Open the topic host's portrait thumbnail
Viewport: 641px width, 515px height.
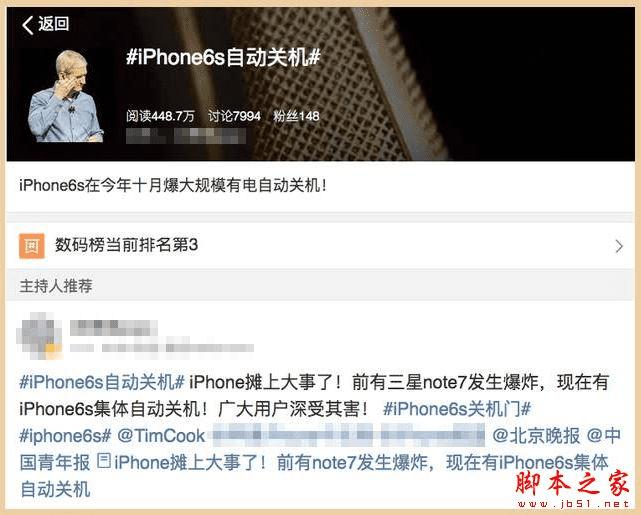65,96
